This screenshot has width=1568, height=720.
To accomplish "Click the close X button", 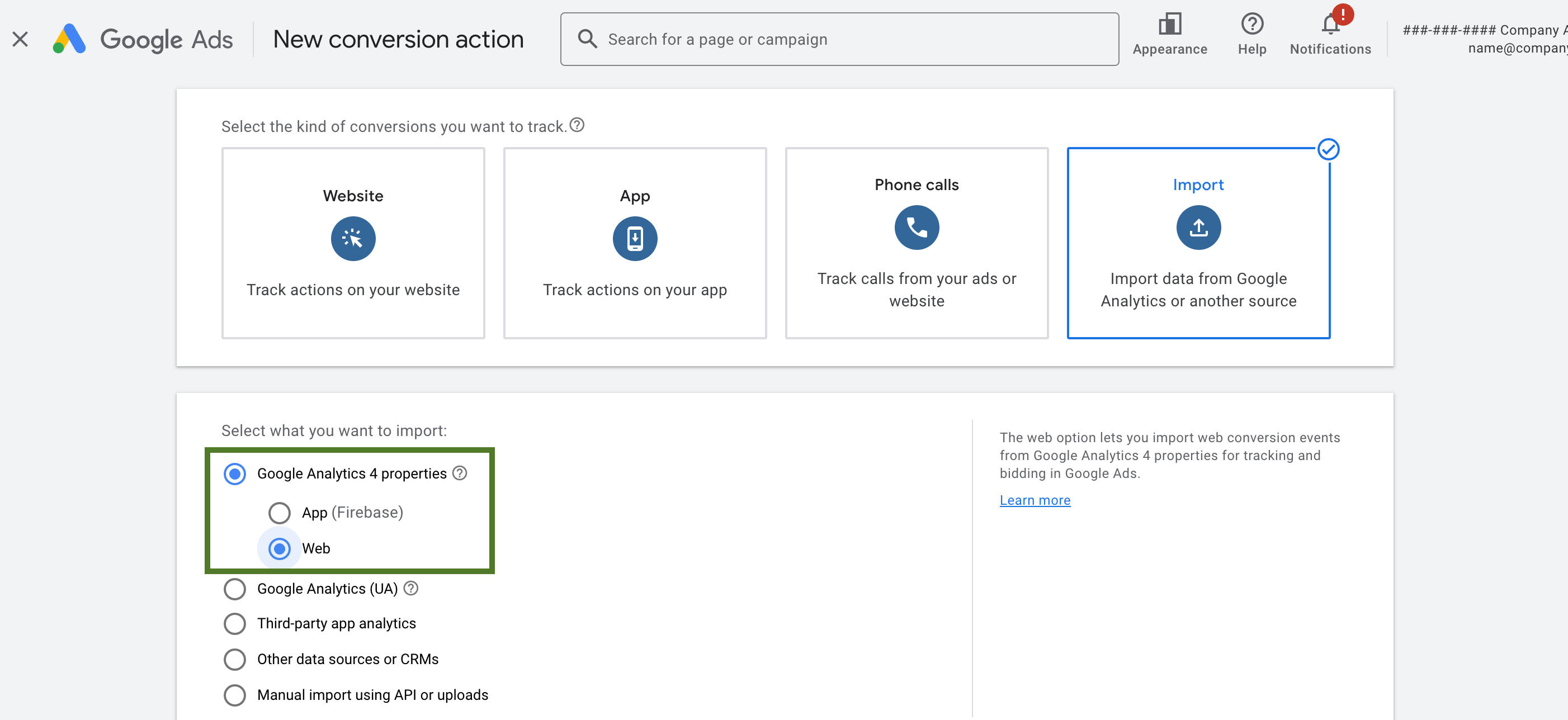I will (x=20, y=39).
